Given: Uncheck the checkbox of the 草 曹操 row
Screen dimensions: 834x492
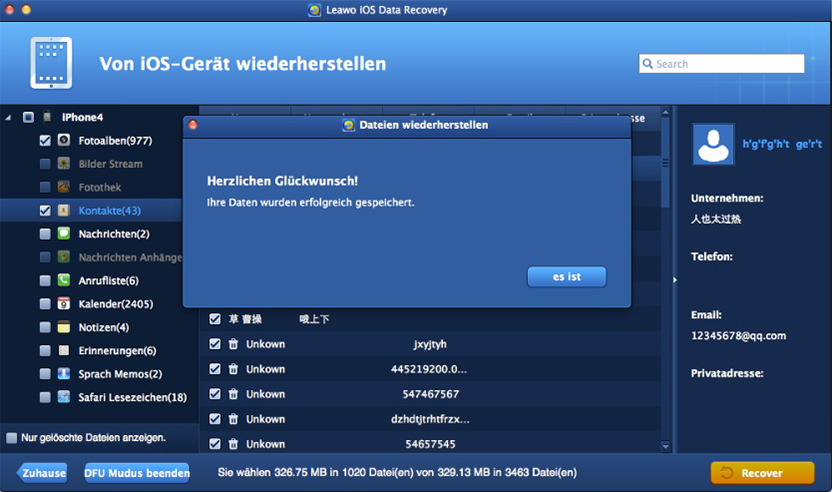Looking at the screenshot, I should 215,319.
